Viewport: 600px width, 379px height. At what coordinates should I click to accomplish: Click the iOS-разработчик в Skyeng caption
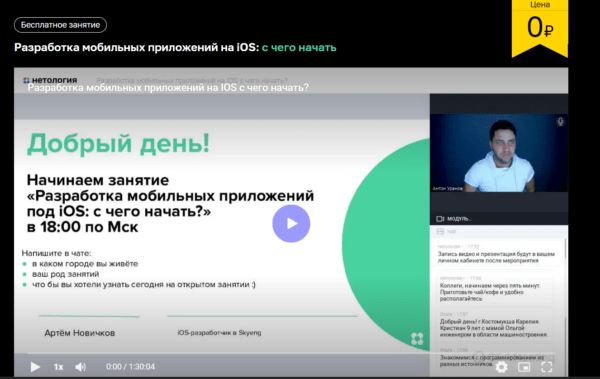[219, 333]
